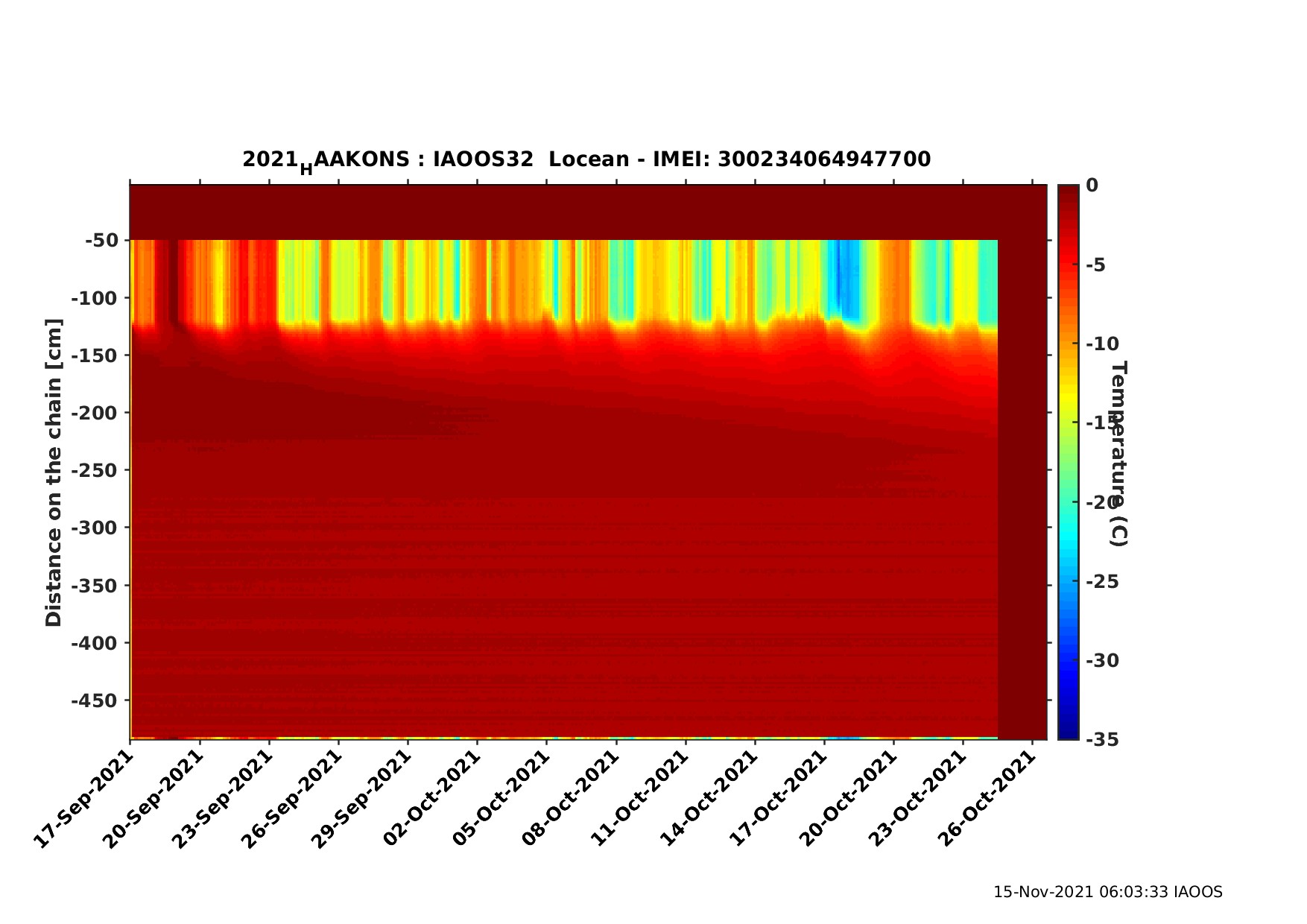Click the -300 tick on the distance axis
Screen dimensions: 1307x924
click(95, 528)
